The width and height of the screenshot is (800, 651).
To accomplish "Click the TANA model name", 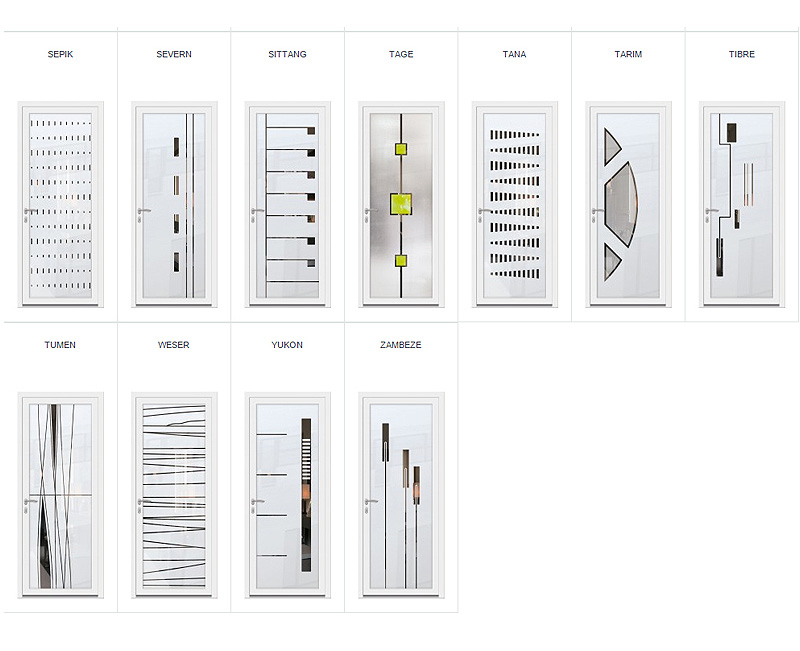I will click(514, 54).
